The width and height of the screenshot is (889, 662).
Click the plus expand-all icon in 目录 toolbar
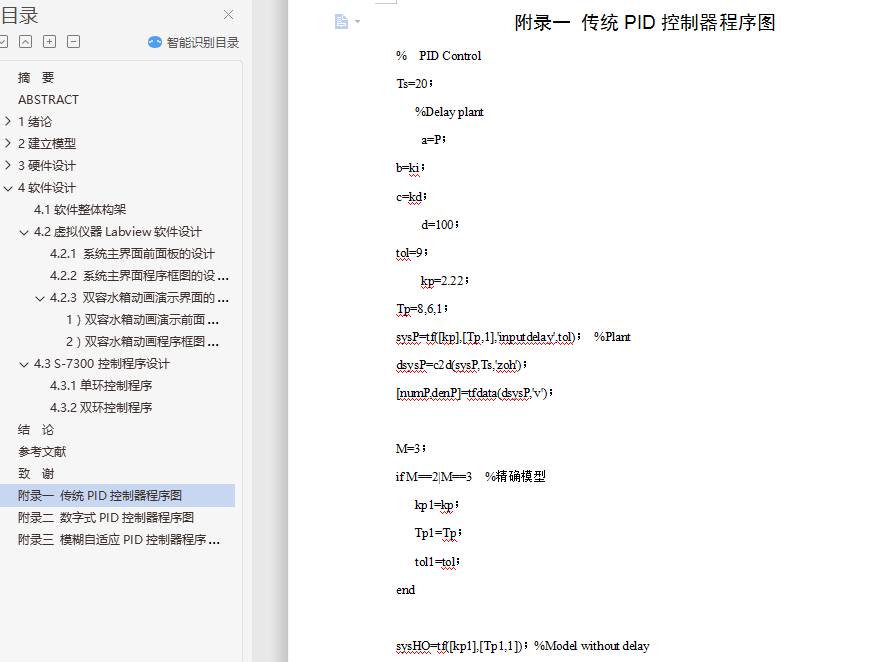[49, 41]
